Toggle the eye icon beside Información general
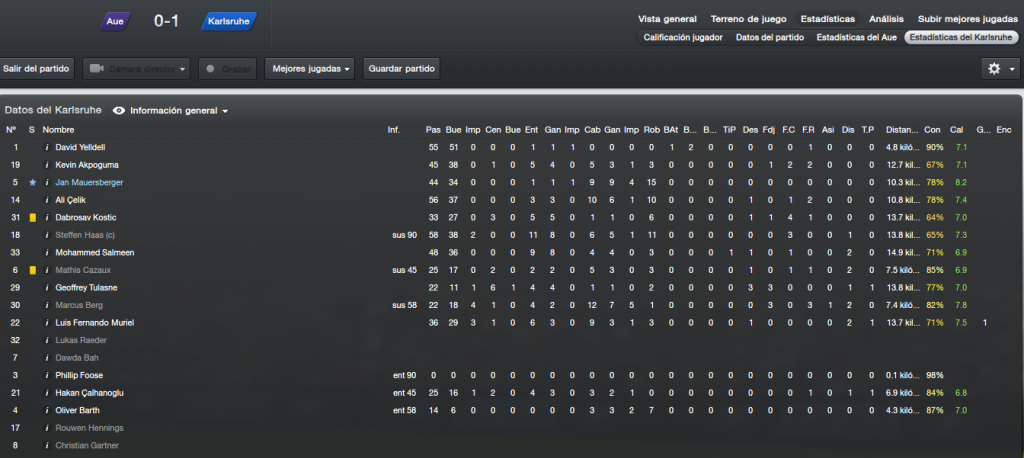1024x458 pixels. tap(119, 111)
